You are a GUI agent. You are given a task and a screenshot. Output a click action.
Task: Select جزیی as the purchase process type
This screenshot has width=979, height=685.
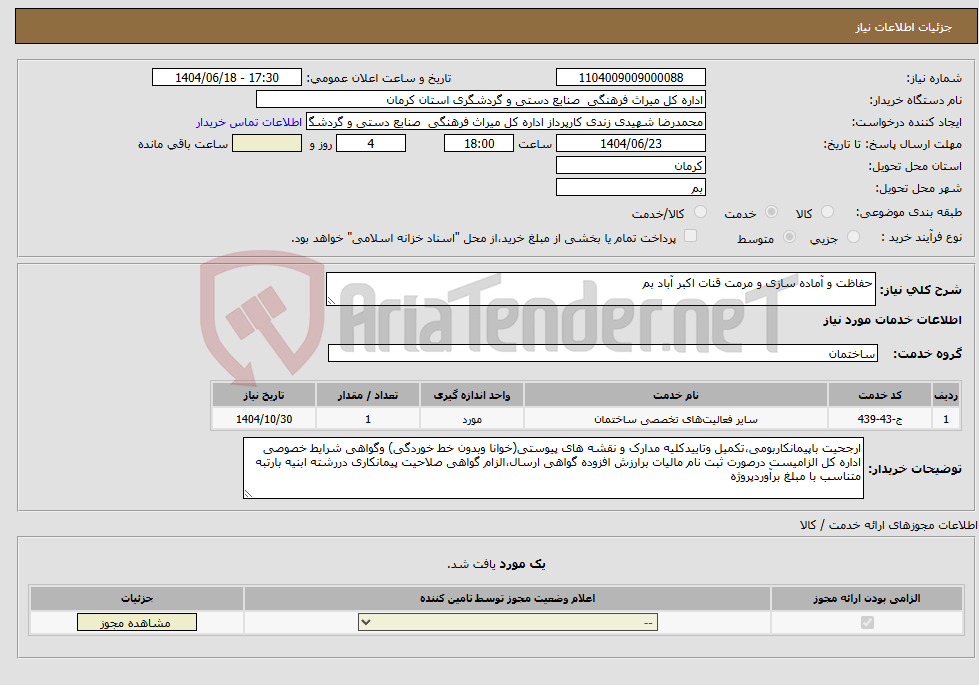(854, 234)
